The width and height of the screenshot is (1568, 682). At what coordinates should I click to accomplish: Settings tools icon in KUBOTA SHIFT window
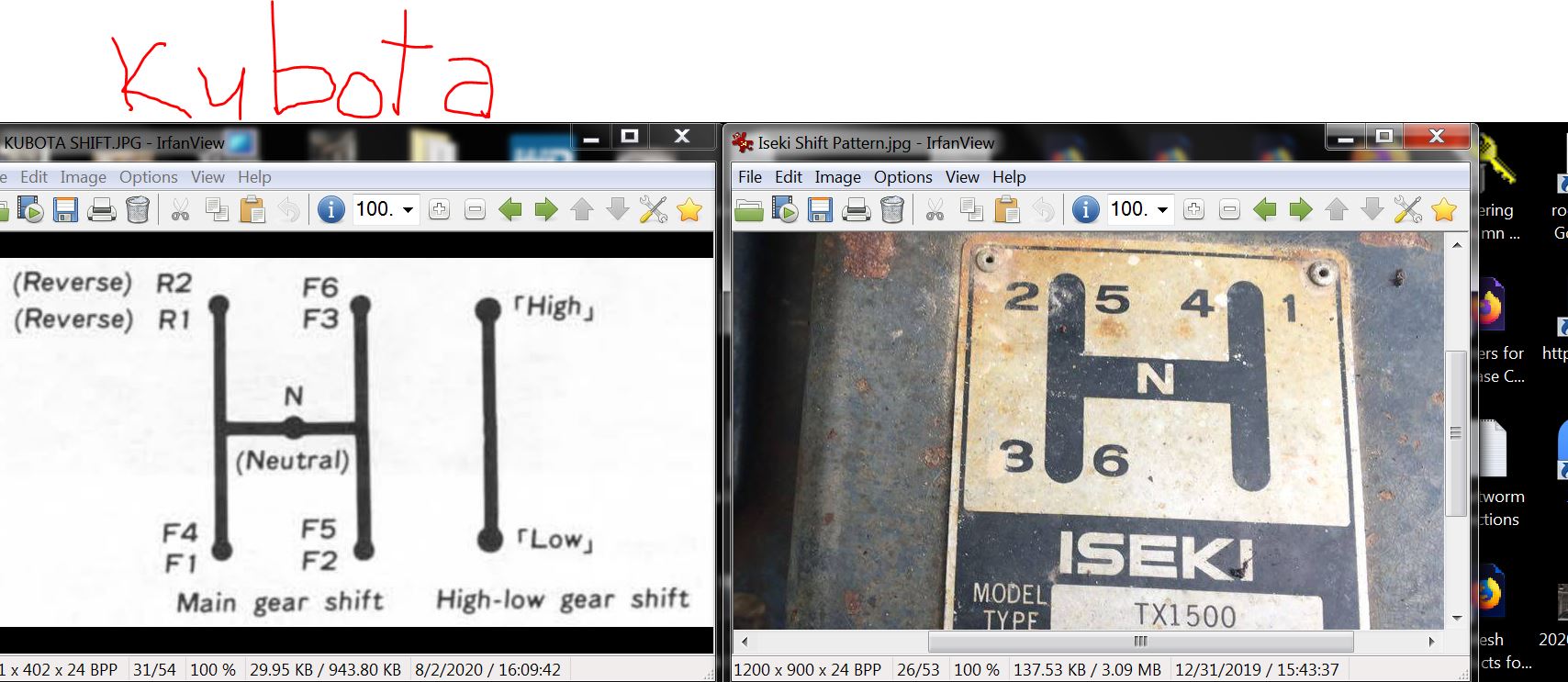point(653,210)
